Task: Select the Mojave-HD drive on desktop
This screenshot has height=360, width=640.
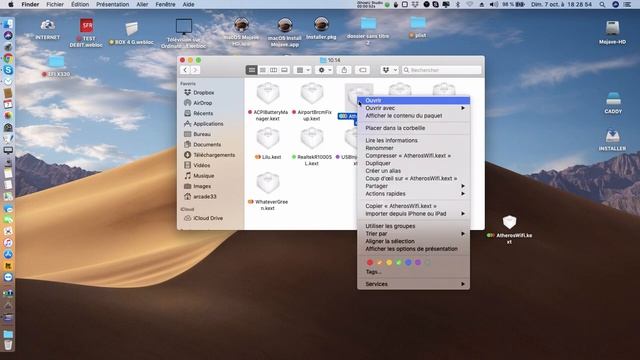Action: [x=612, y=29]
